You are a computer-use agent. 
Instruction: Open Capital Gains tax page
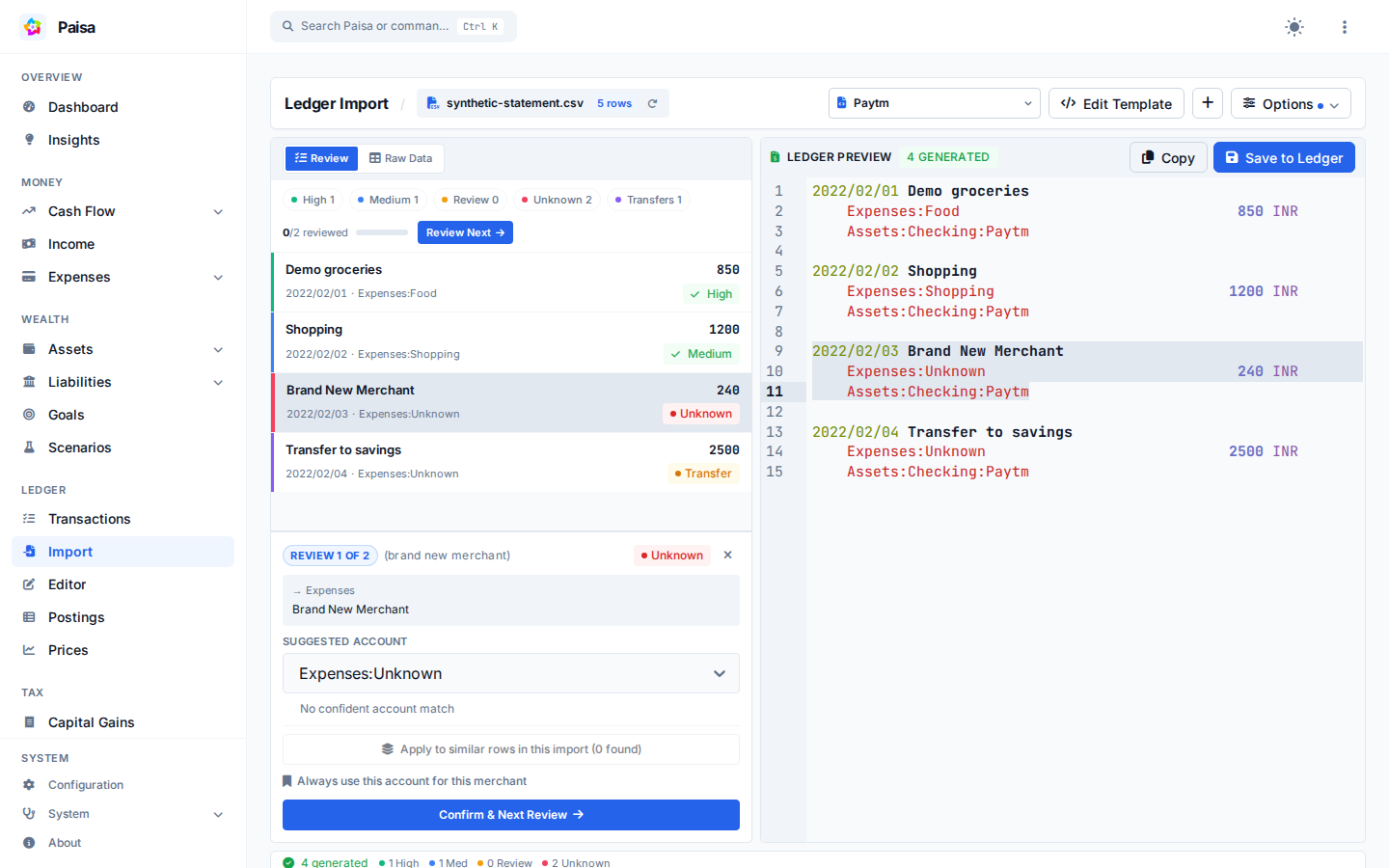click(123, 722)
